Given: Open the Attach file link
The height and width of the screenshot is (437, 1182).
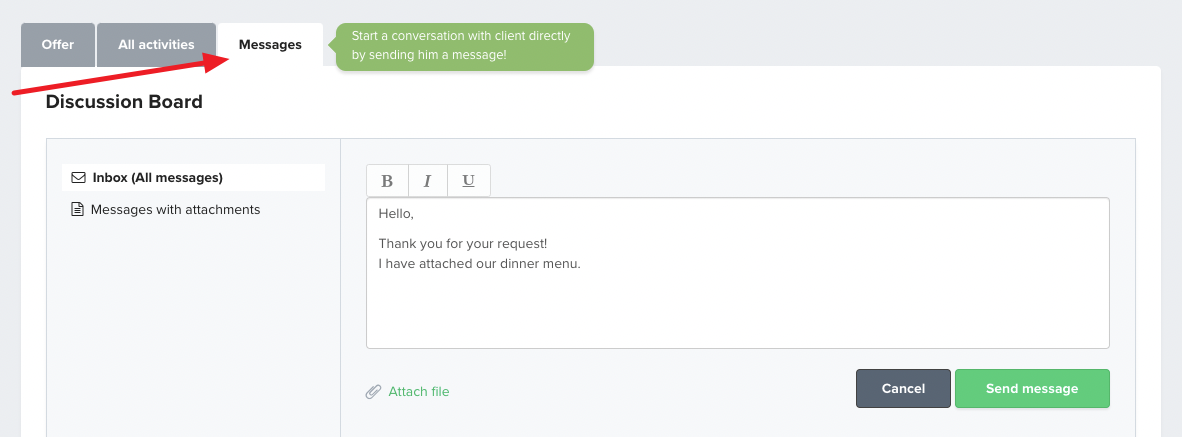Looking at the screenshot, I should click(418, 392).
